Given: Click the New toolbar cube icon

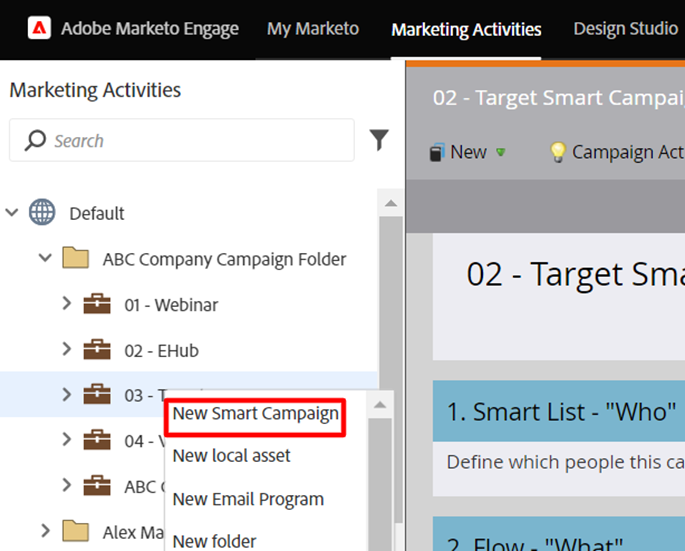Looking at the screenshot, I should tap(437, 152).
